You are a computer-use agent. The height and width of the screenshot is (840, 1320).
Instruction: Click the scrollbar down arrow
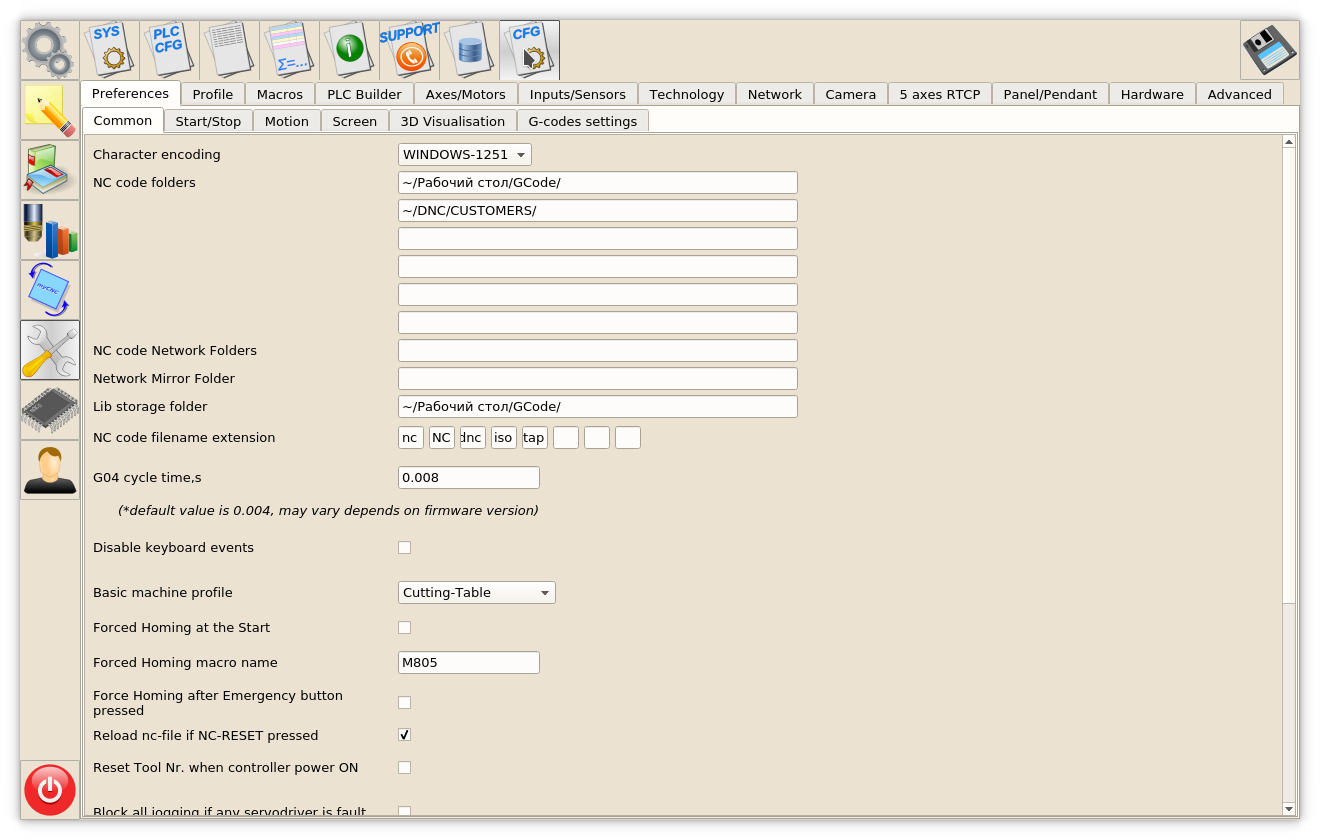click(x=1289, y=809)
